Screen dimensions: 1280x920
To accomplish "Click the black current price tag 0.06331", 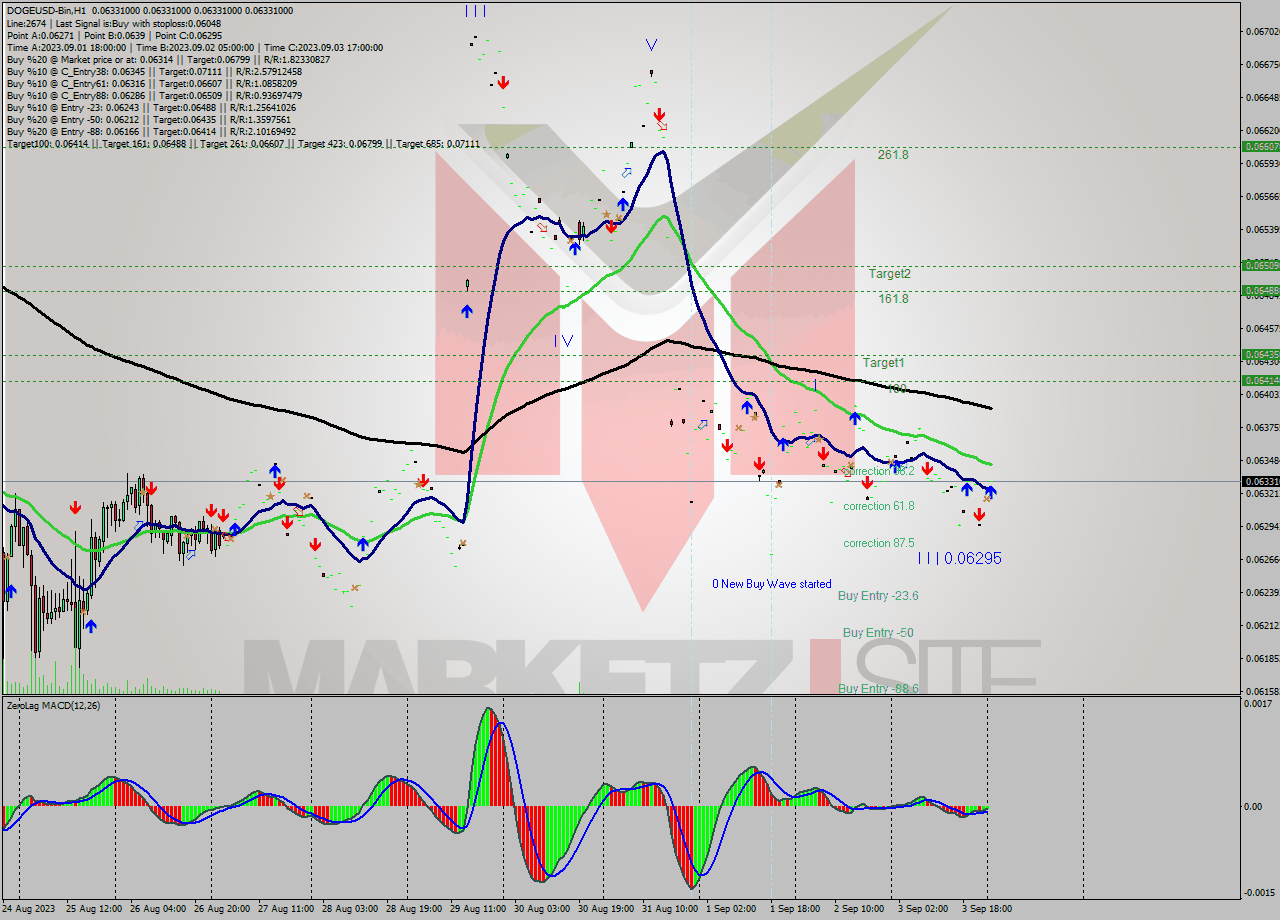I will click(1260, 481).
